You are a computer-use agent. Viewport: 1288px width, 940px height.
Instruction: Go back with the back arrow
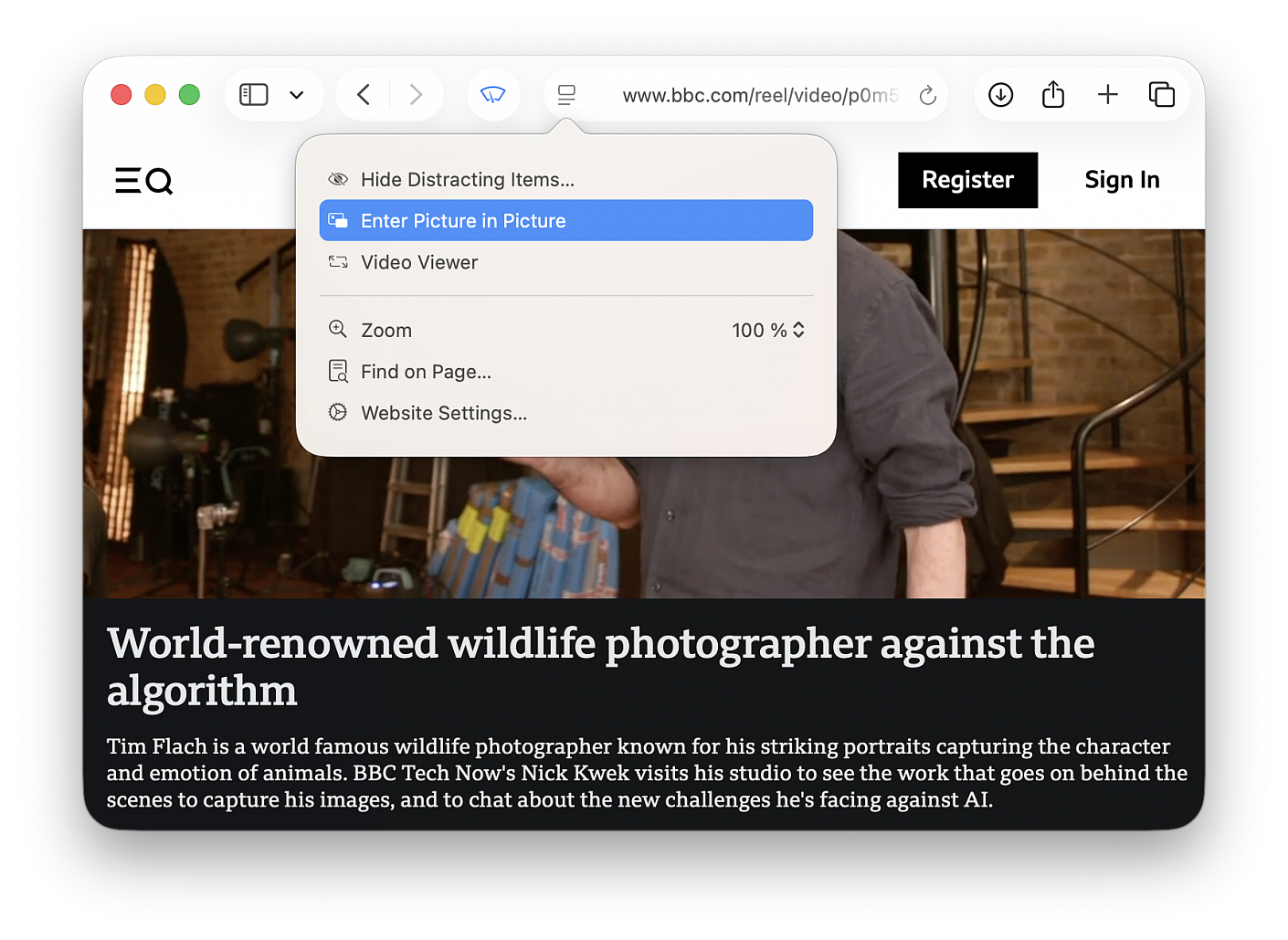click(x=364, y=95)
